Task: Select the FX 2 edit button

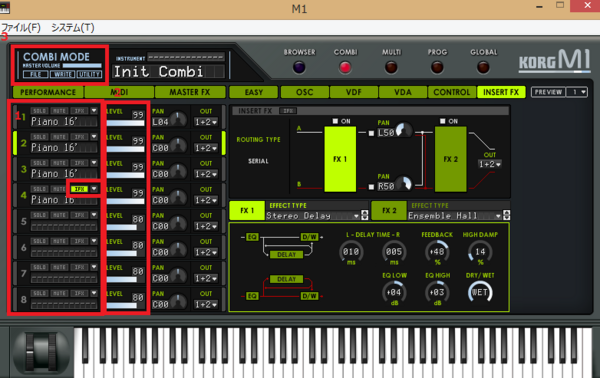Action: [x=389, y=210]
